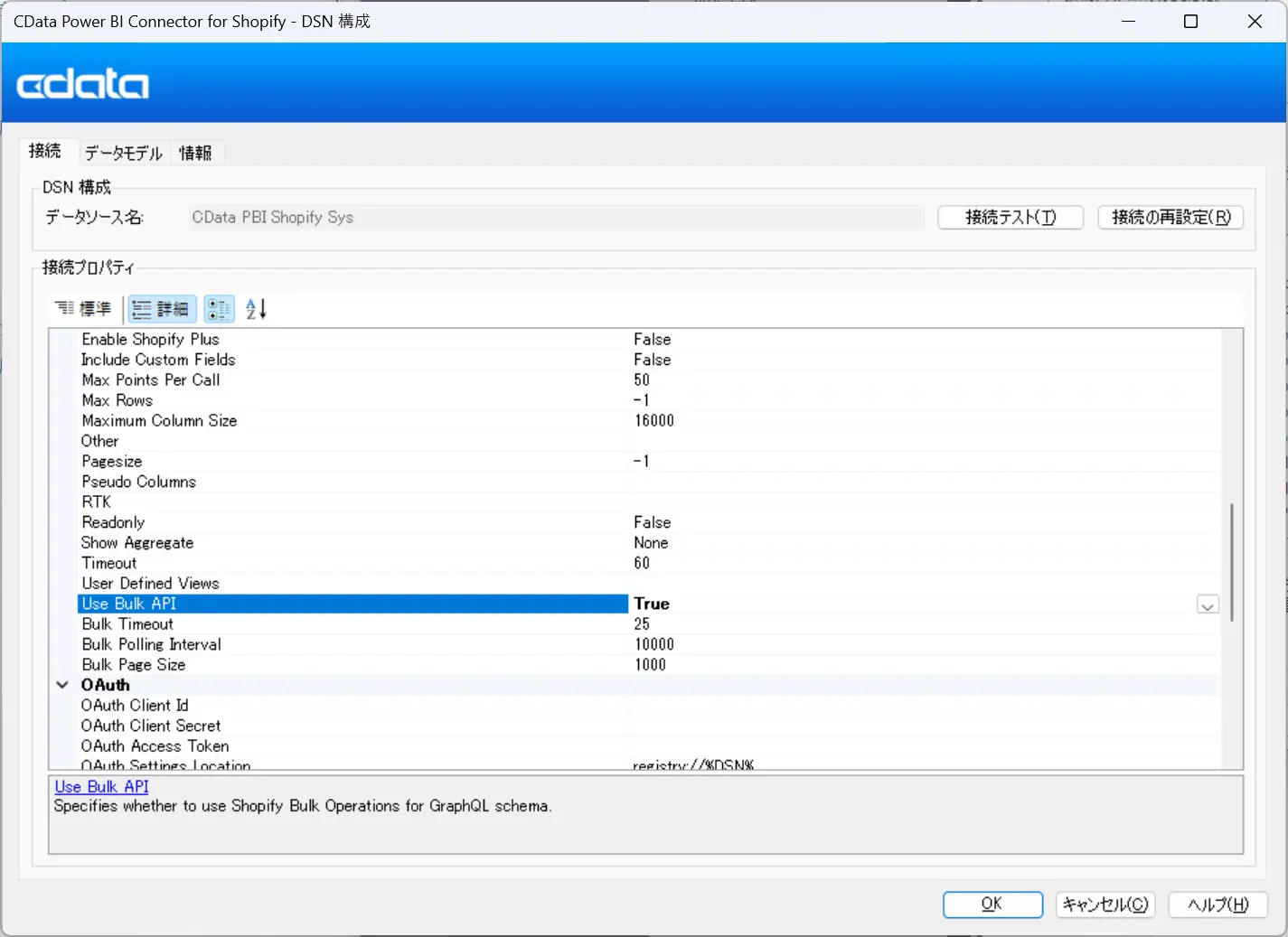Screen dimensions: 1288x937
Task: Select the Max Rows property
Action: (118, 400)
